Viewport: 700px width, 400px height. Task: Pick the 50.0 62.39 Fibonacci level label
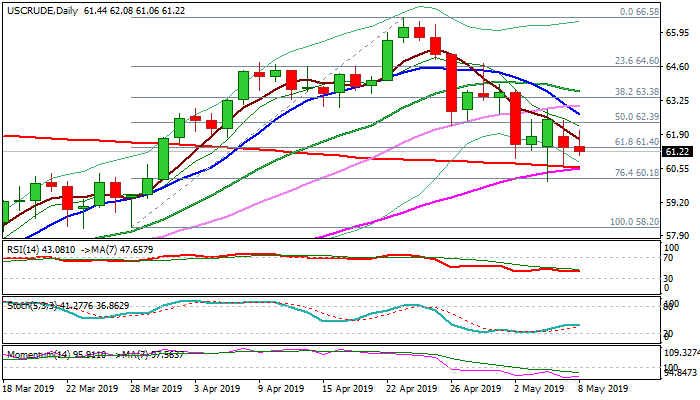[x=636, y=117]
